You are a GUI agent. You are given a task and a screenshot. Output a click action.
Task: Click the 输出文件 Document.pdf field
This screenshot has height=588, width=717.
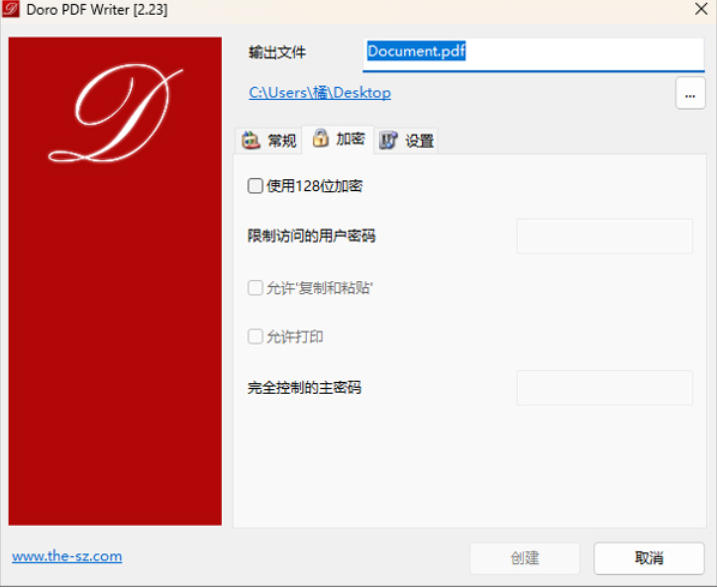click(533, 55)
